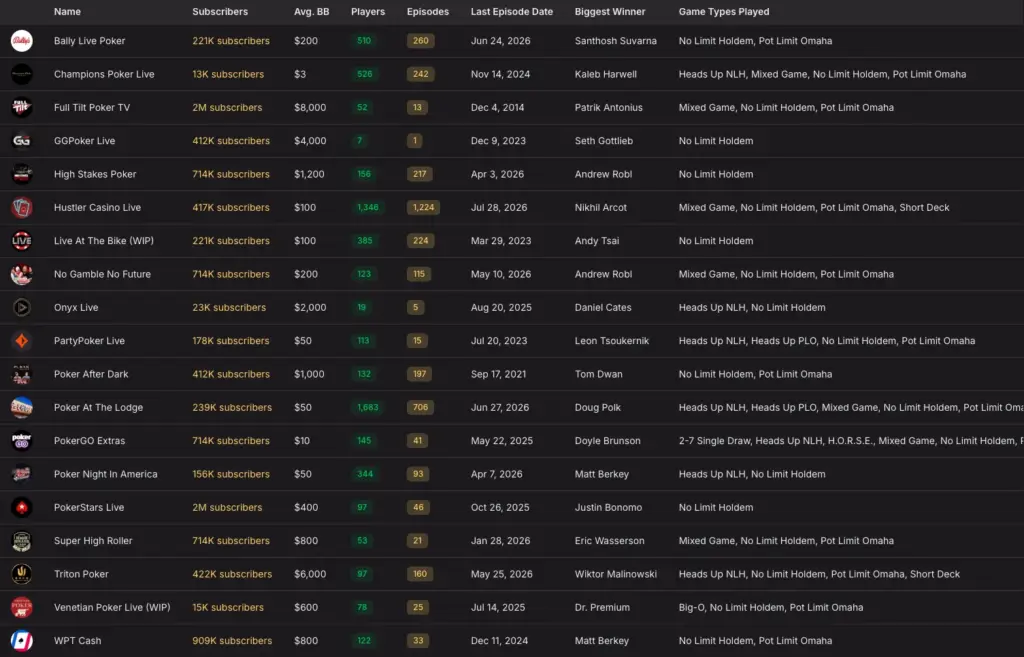Click the $6,000 average big blind value
This screenshot has height=657, width=1024.
[310, 573]
